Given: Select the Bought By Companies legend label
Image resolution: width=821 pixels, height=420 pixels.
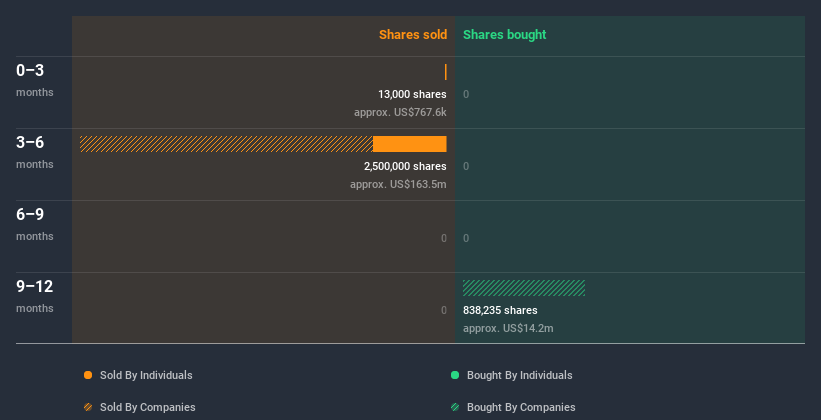Looking at the screenshot, I should coord(521,407).
